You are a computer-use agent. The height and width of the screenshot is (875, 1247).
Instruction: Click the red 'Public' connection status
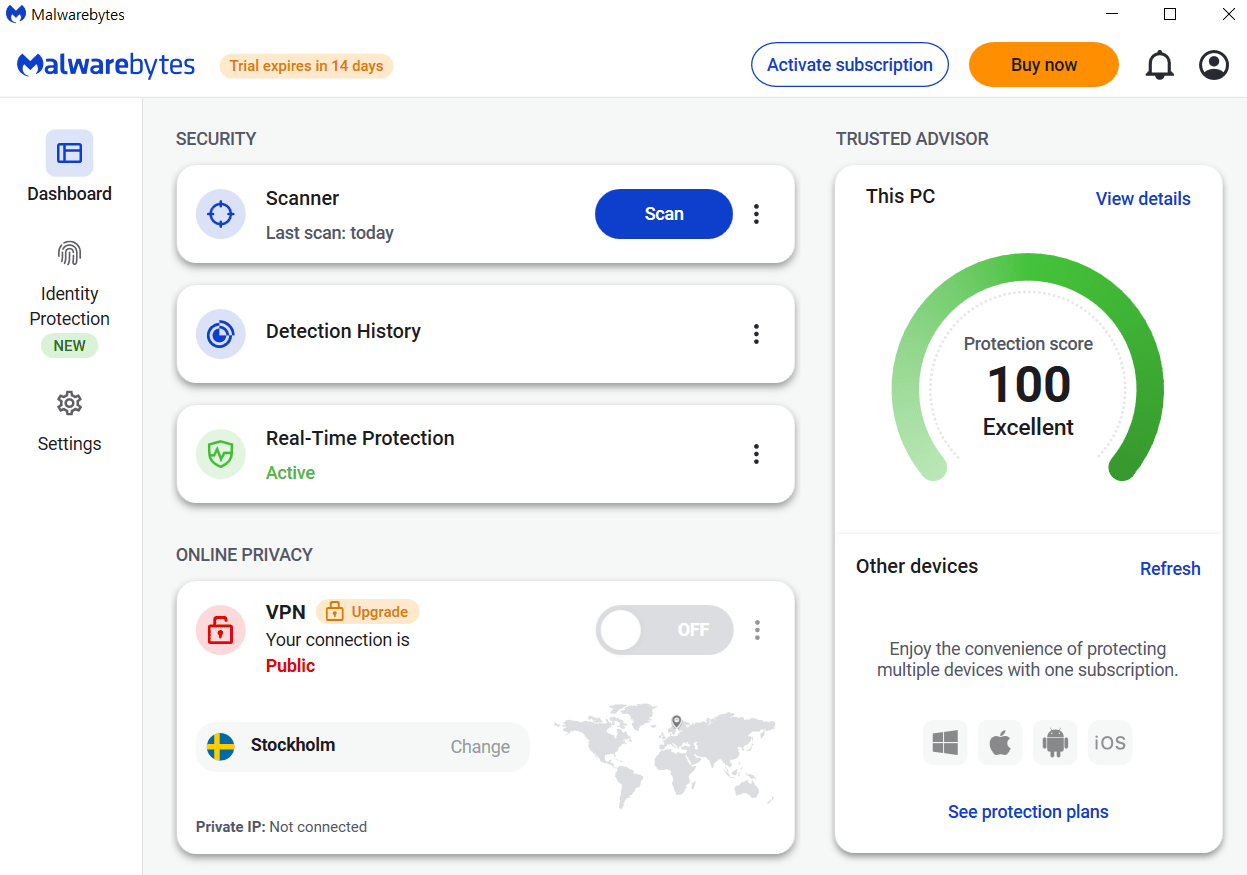click(290, 666)
